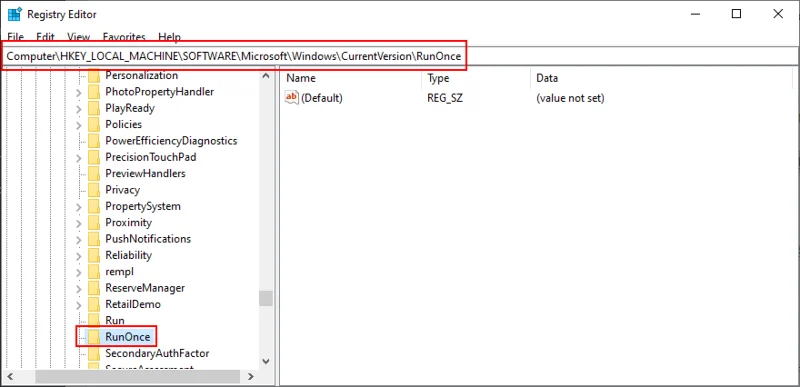Viewport: 800px width, 387px height.
Task: Click the vertical scrollbar thumb in tree
Action: point(266,298)
